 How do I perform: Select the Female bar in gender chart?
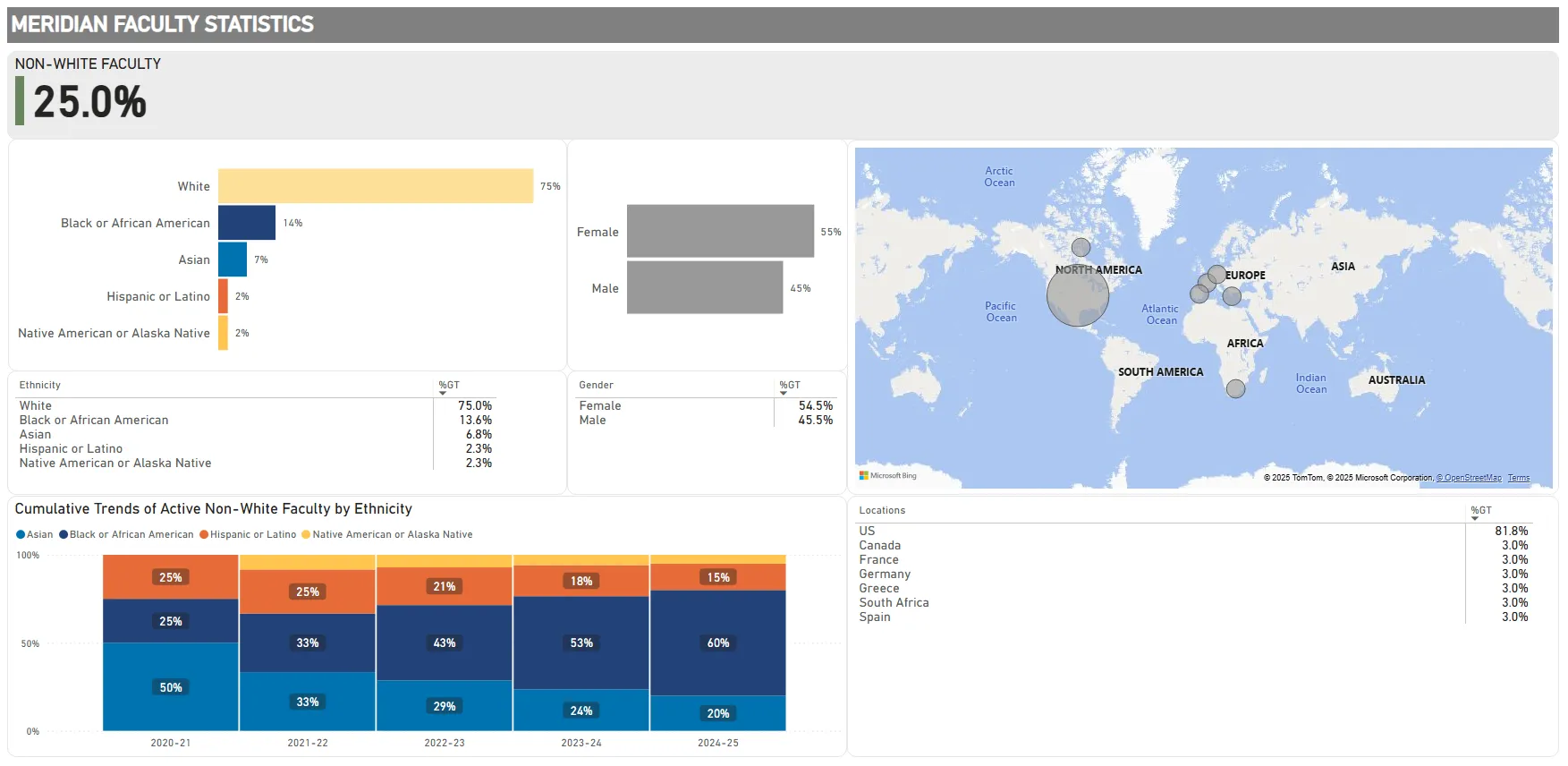pos(720,231)
